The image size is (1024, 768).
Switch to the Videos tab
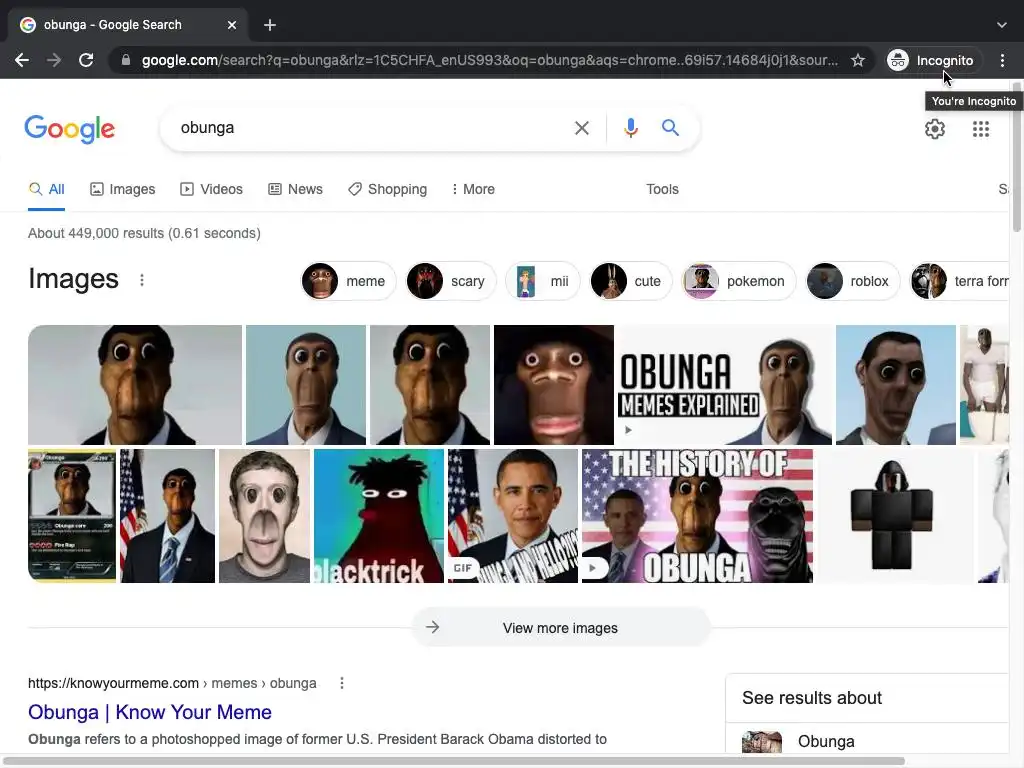(x=212, y=189)
